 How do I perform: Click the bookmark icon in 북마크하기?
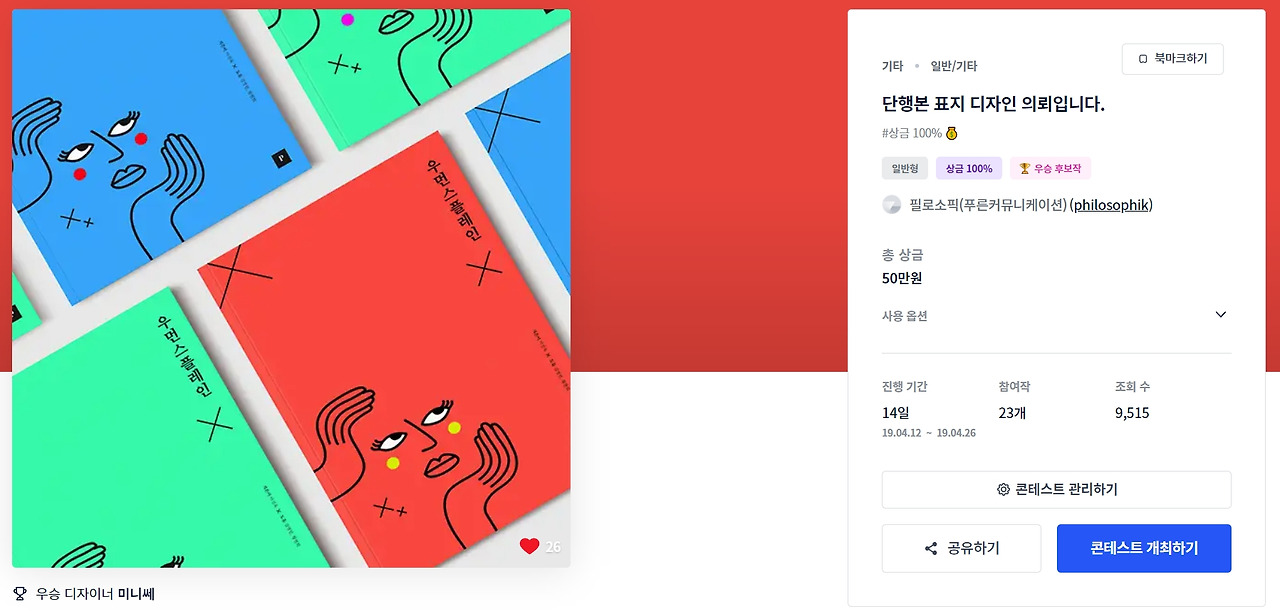1143,59
